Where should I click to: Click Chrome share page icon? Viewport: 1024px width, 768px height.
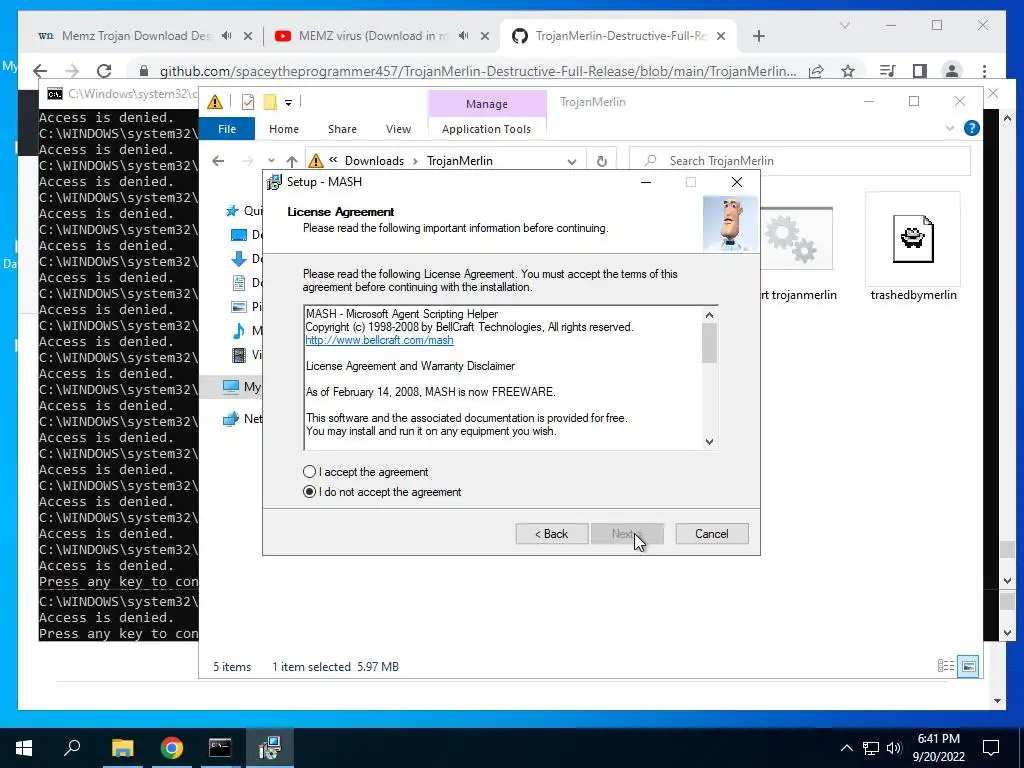click(816, 71)
